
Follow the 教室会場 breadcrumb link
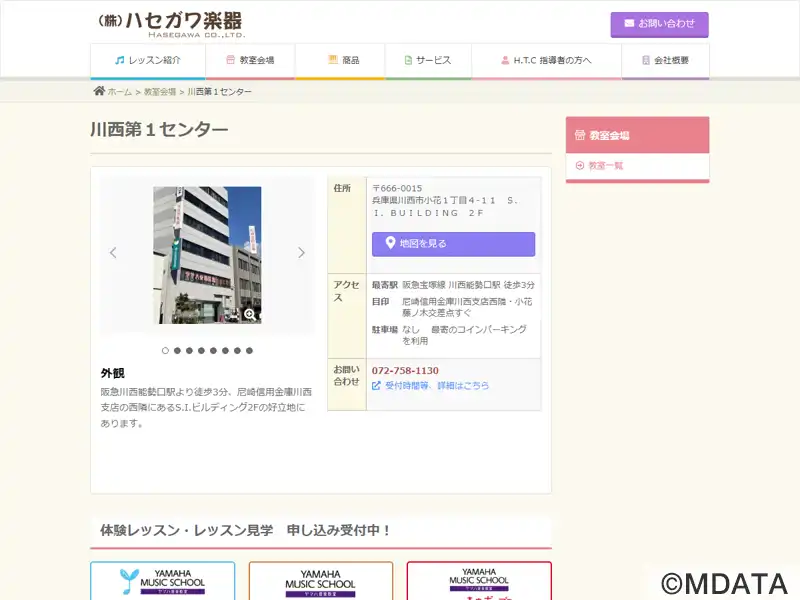coord(160,92)
